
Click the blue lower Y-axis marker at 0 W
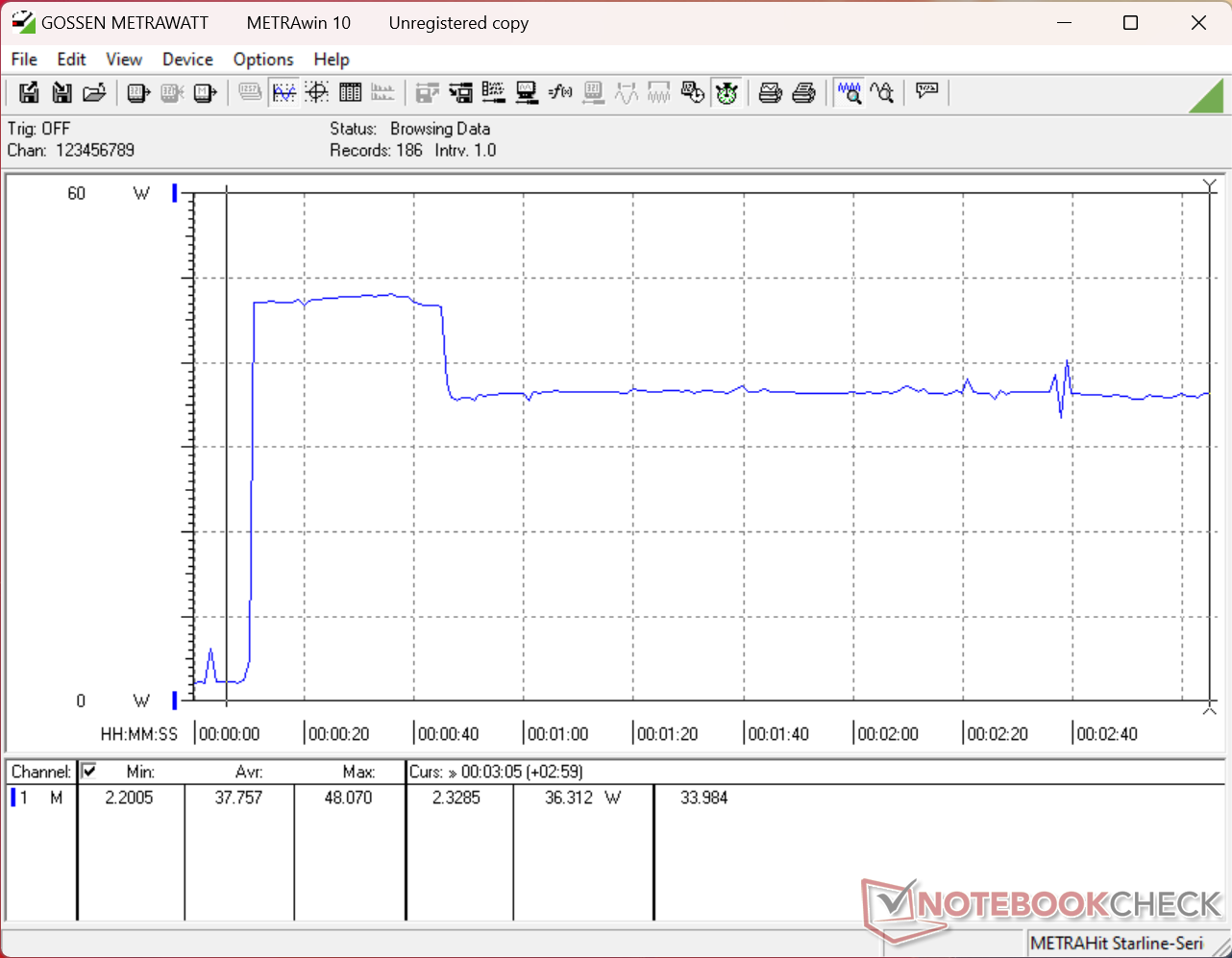[x=175, y=700]
